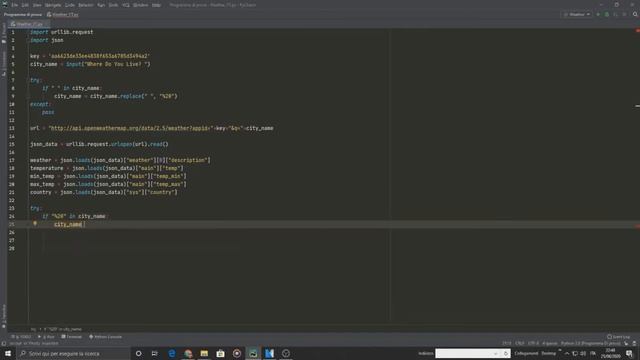This screenshot has width=640, height=360.
Task: Open the Code menu
Action: [x=70, y=5]
